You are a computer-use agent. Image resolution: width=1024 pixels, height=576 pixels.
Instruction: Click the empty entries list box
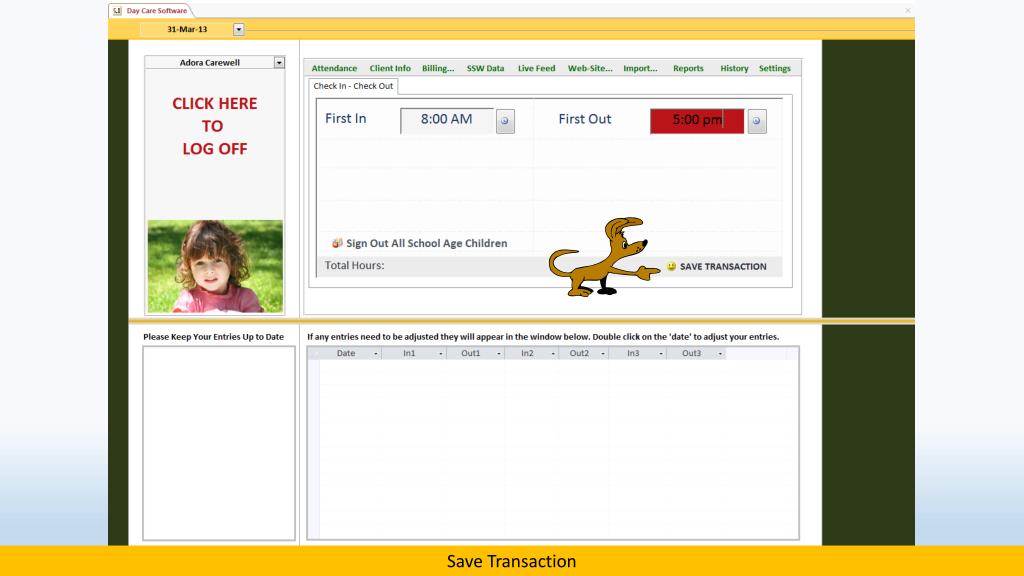point(219,443)
